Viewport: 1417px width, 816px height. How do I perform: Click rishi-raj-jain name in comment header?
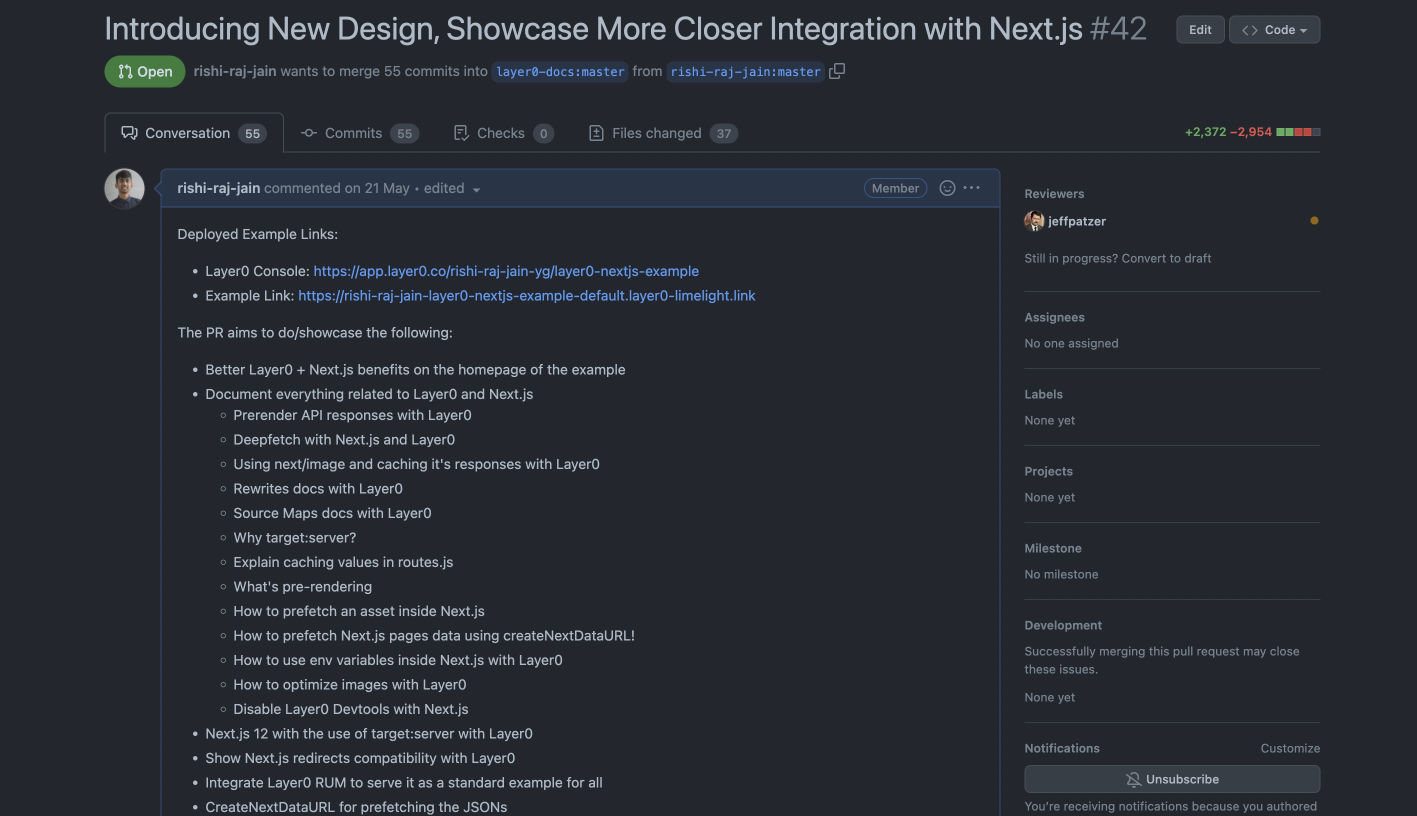click(219, 188)
